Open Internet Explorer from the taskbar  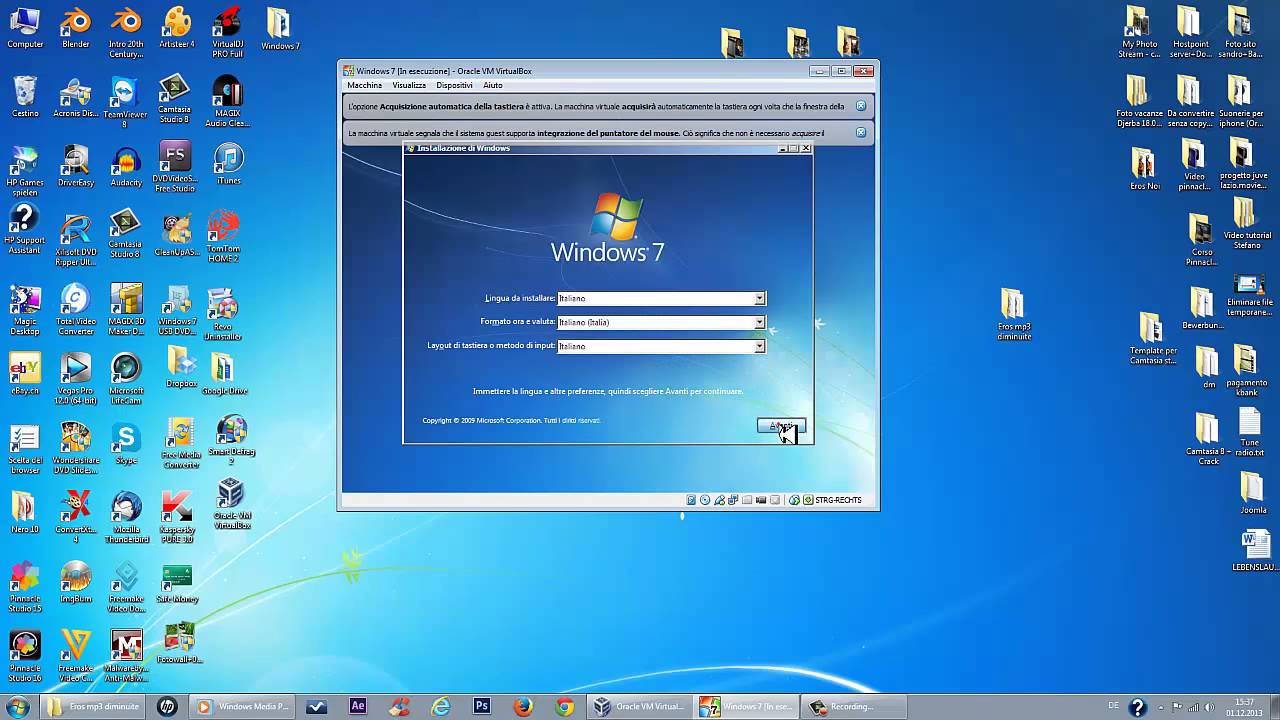[x=440, y=707]
